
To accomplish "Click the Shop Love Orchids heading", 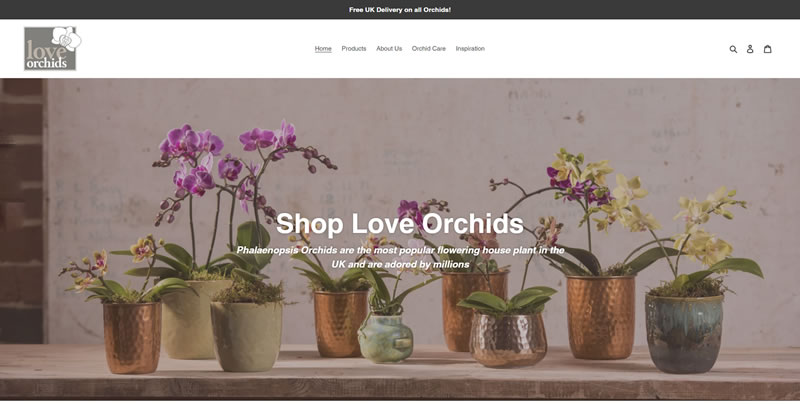I will (399, 223).
